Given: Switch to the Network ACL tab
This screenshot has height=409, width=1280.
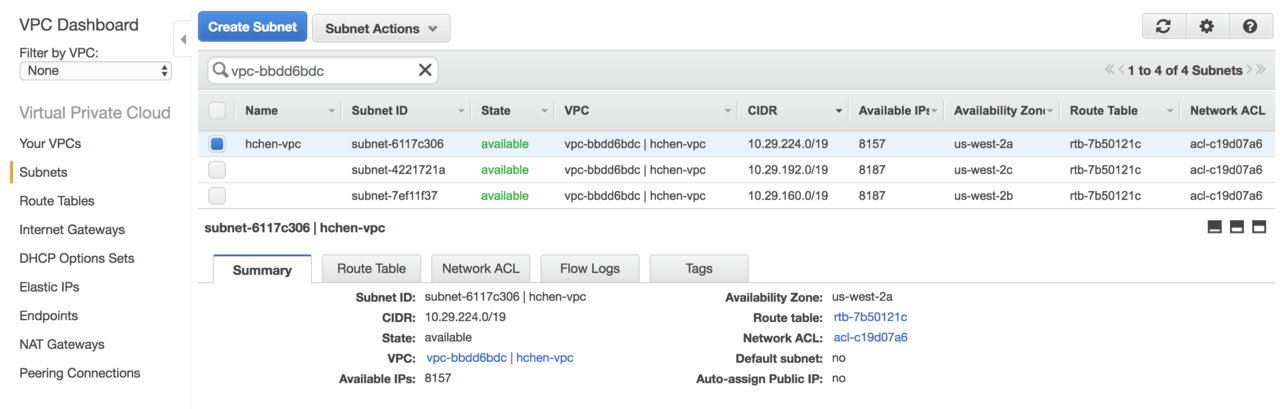Looking at the screenshot, I should point(480,269).
